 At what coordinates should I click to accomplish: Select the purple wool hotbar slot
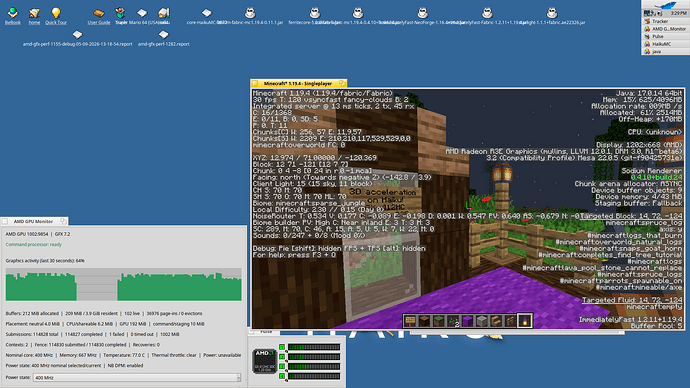click(467, 321)
